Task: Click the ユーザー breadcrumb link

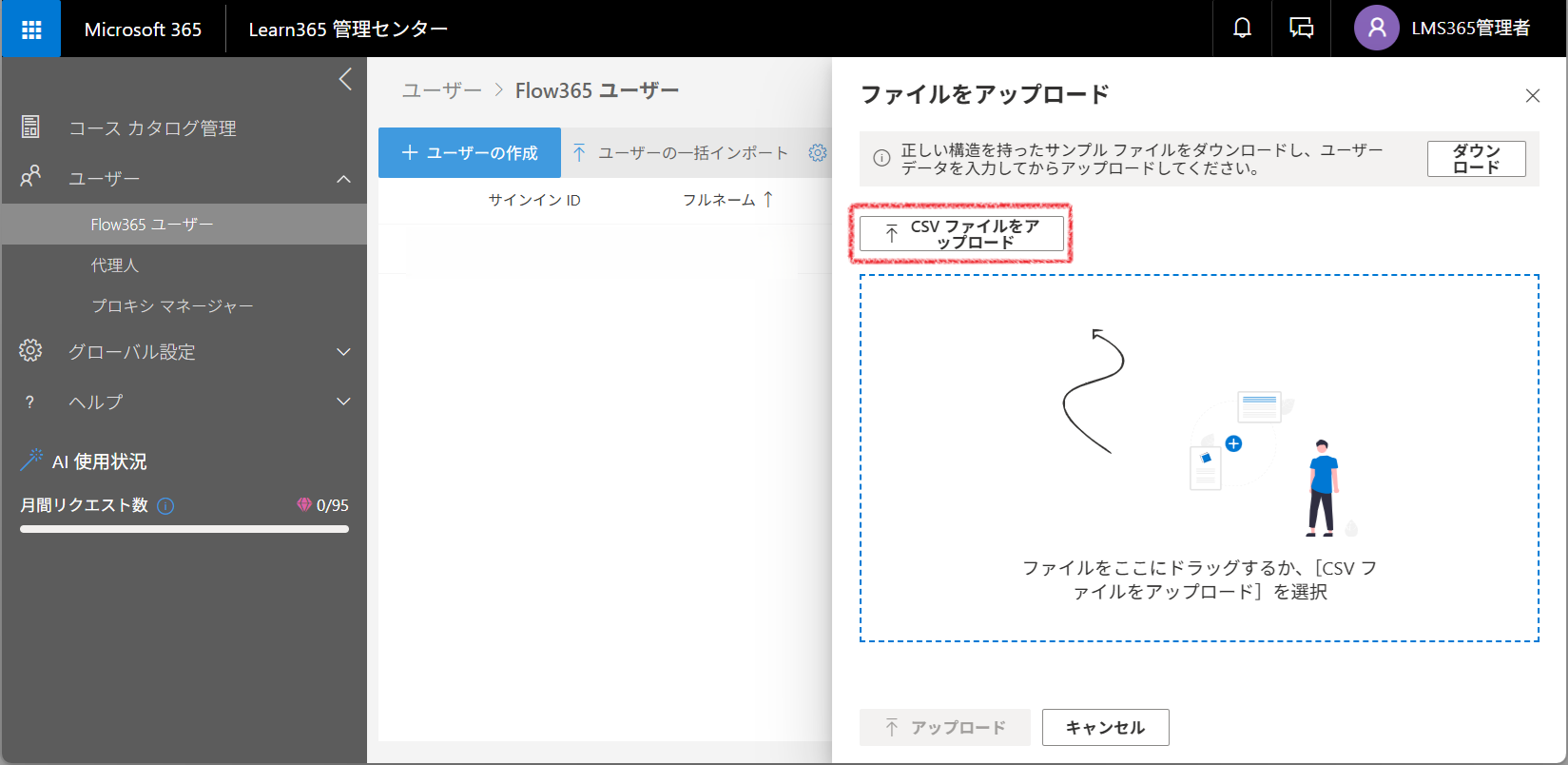Action: [442, 90]
